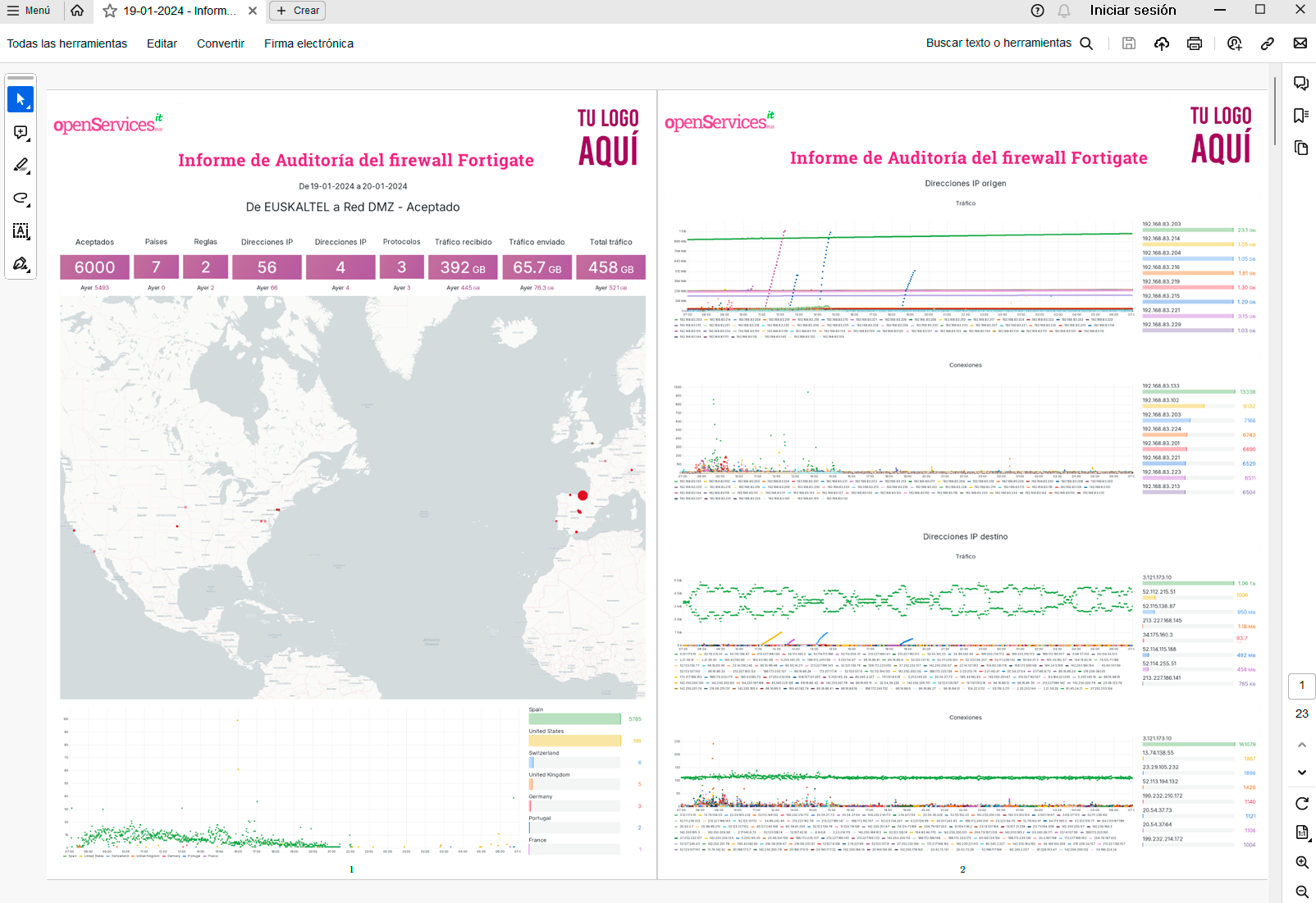1316x903 pixels.
Task: Click the current page number box
Action: (x=1302, y=686)
